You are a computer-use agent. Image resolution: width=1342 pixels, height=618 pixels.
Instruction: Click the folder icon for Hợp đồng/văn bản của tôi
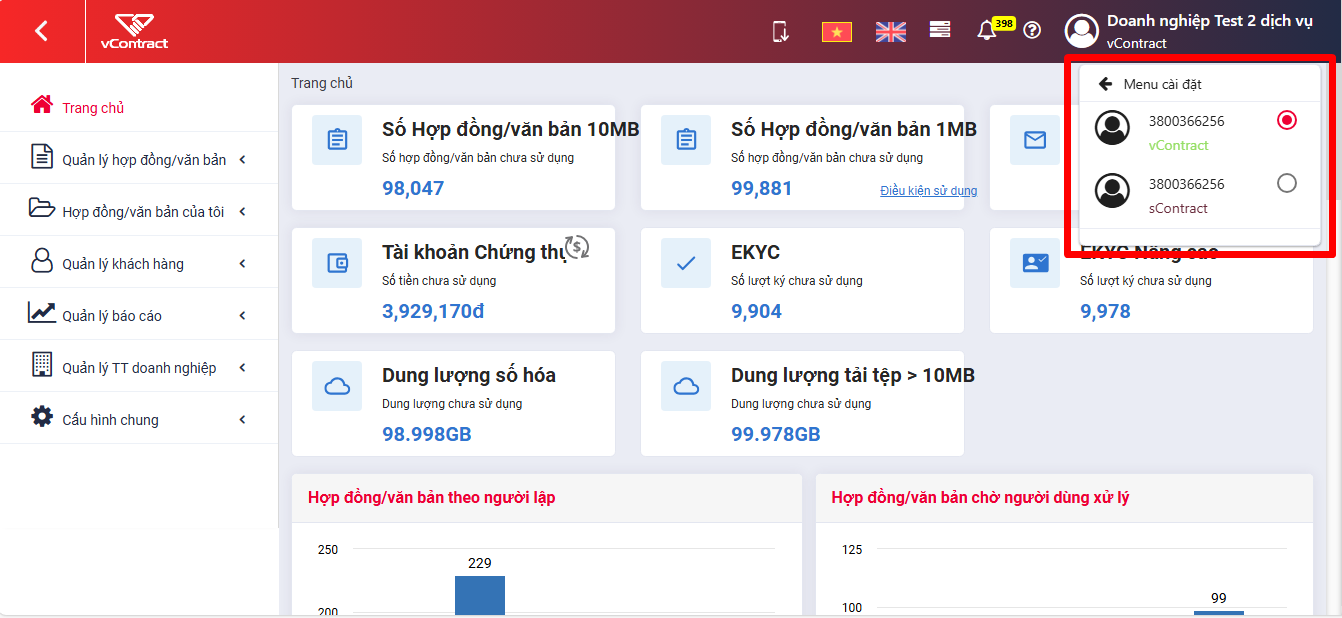(x=42, y=208)
